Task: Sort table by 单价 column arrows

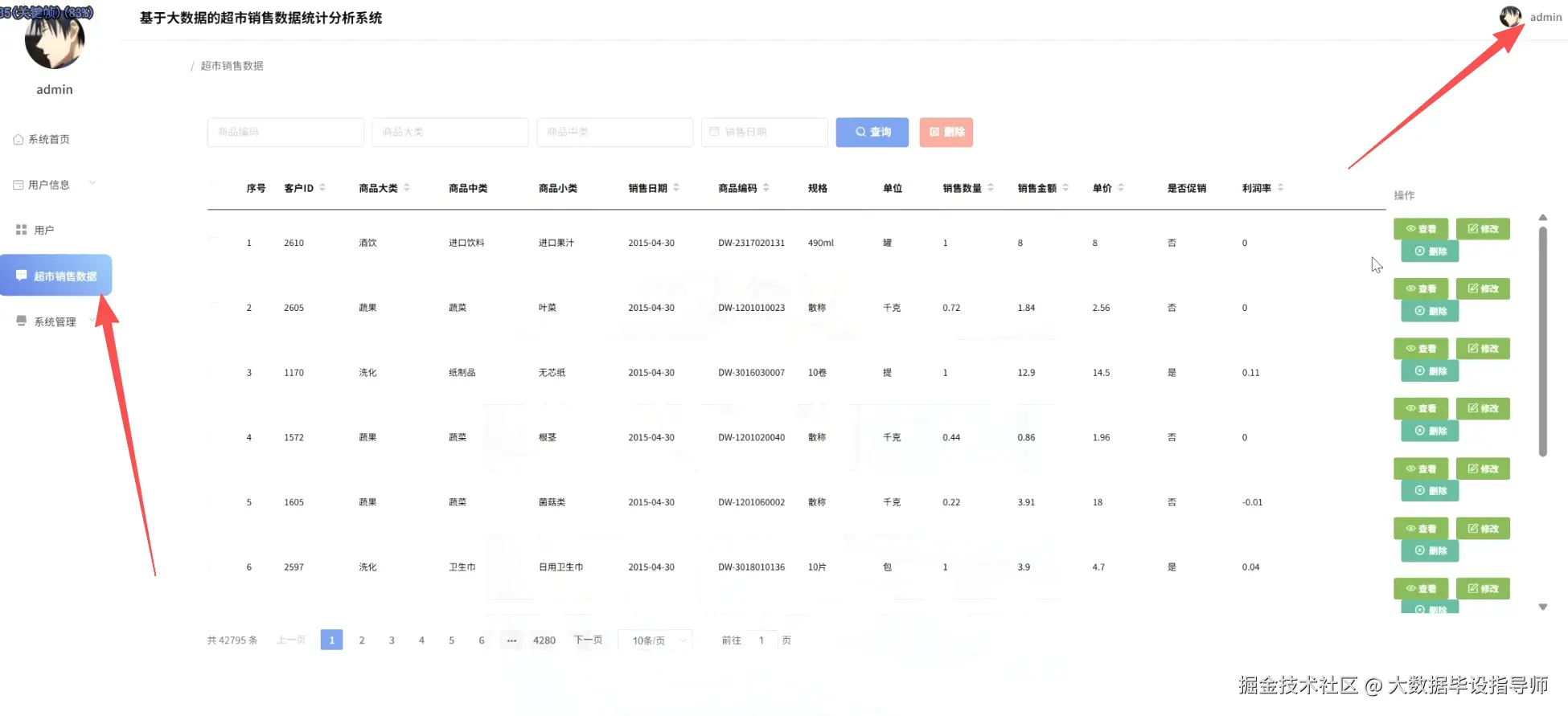Action: click(x=1121, y=187)
